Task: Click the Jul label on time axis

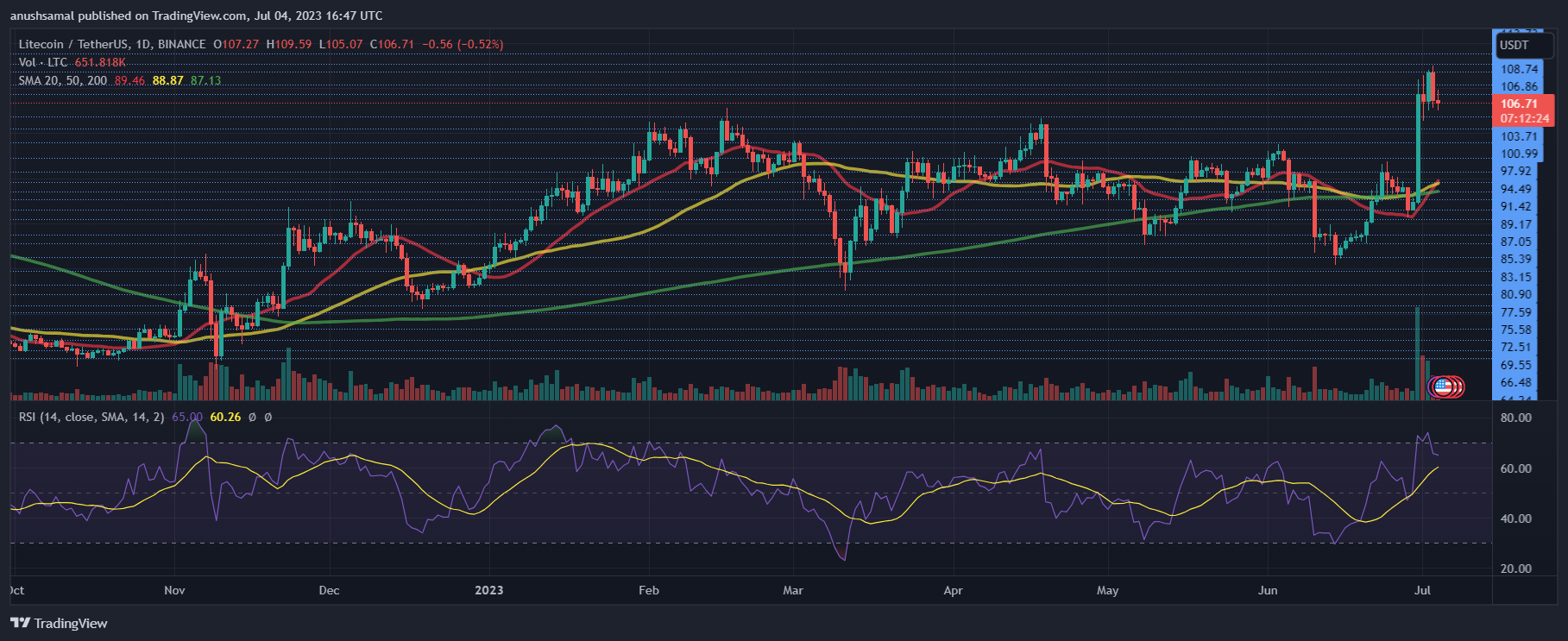Action: tap(1423, 590)
